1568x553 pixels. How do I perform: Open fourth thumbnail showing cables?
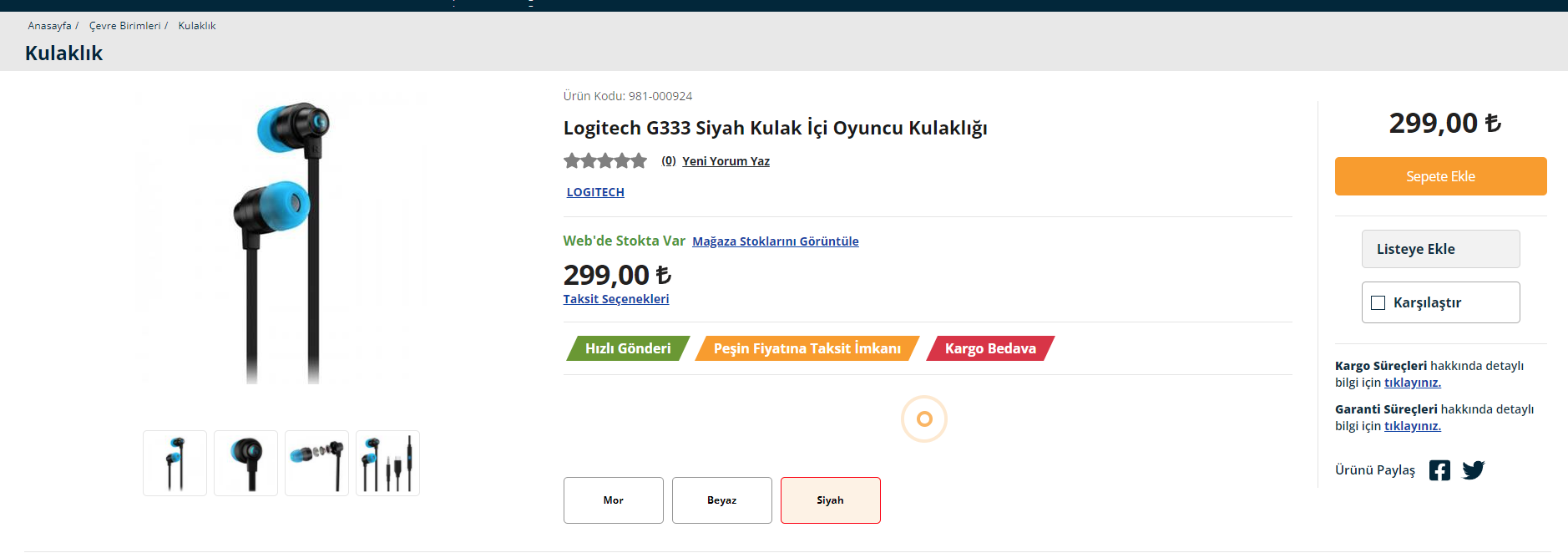coord(387,464)
